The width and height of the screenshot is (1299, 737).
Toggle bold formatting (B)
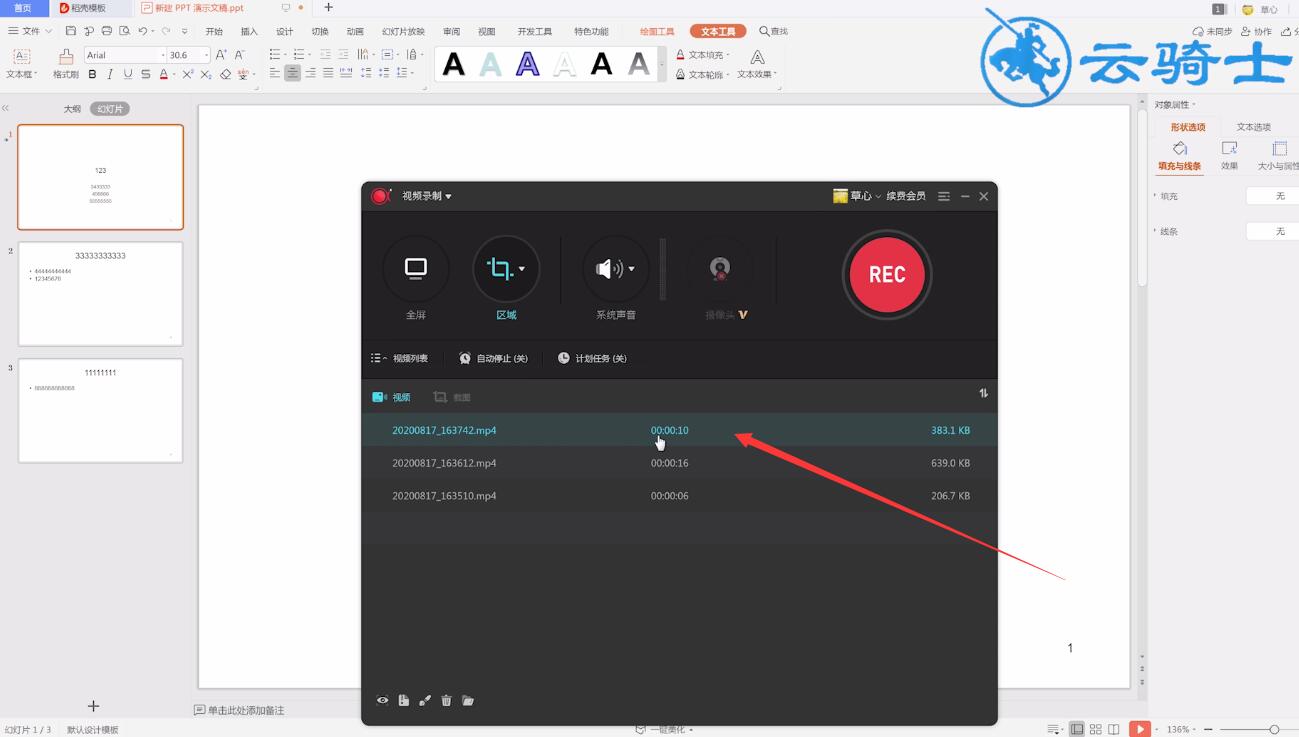[x=92, y=74]
